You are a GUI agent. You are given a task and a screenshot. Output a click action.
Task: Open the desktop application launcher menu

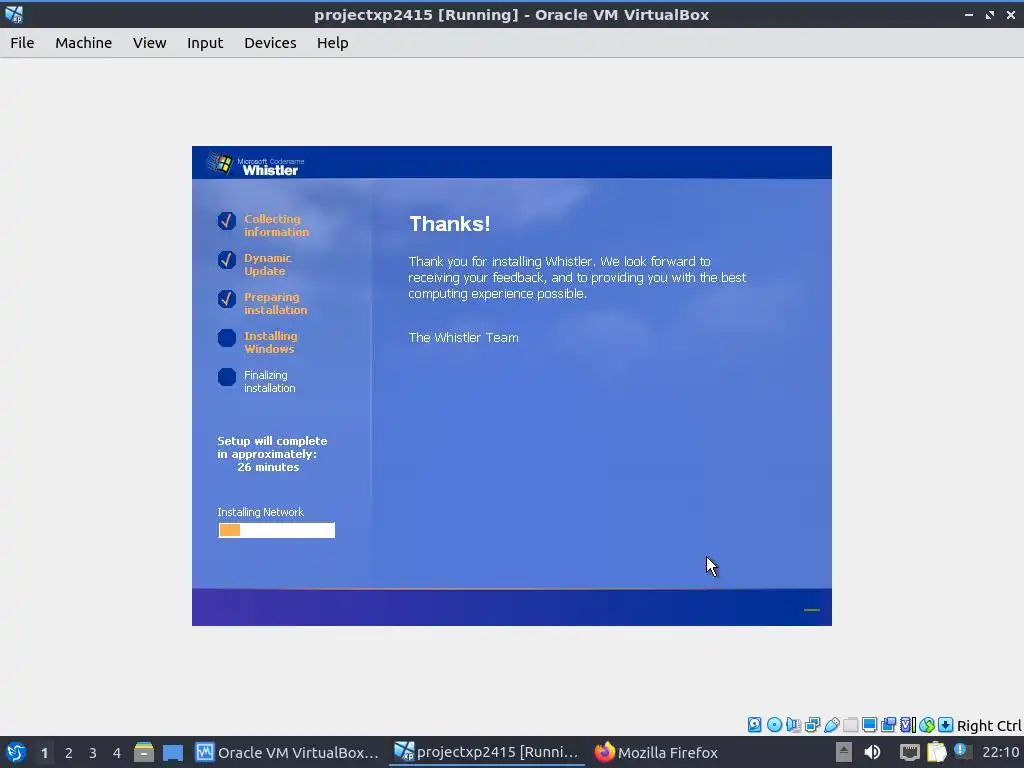[x=16, y=752]
